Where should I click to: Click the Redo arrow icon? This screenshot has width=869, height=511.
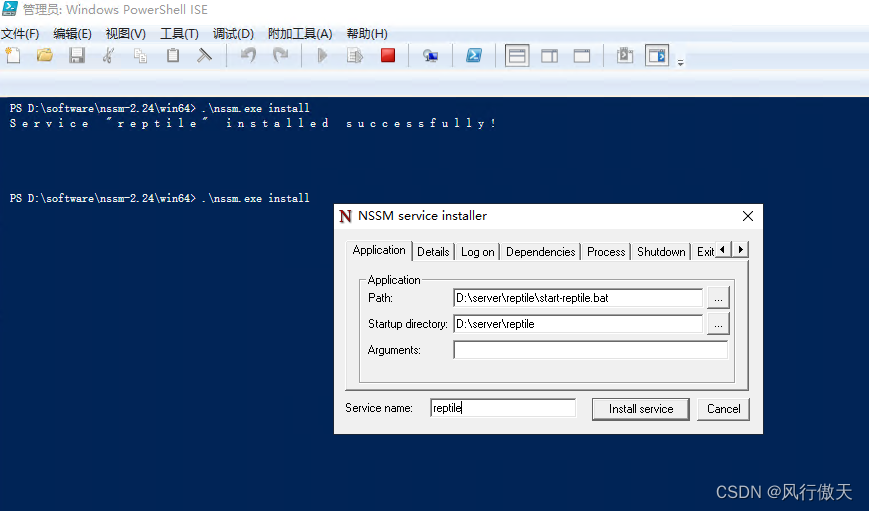280,55
